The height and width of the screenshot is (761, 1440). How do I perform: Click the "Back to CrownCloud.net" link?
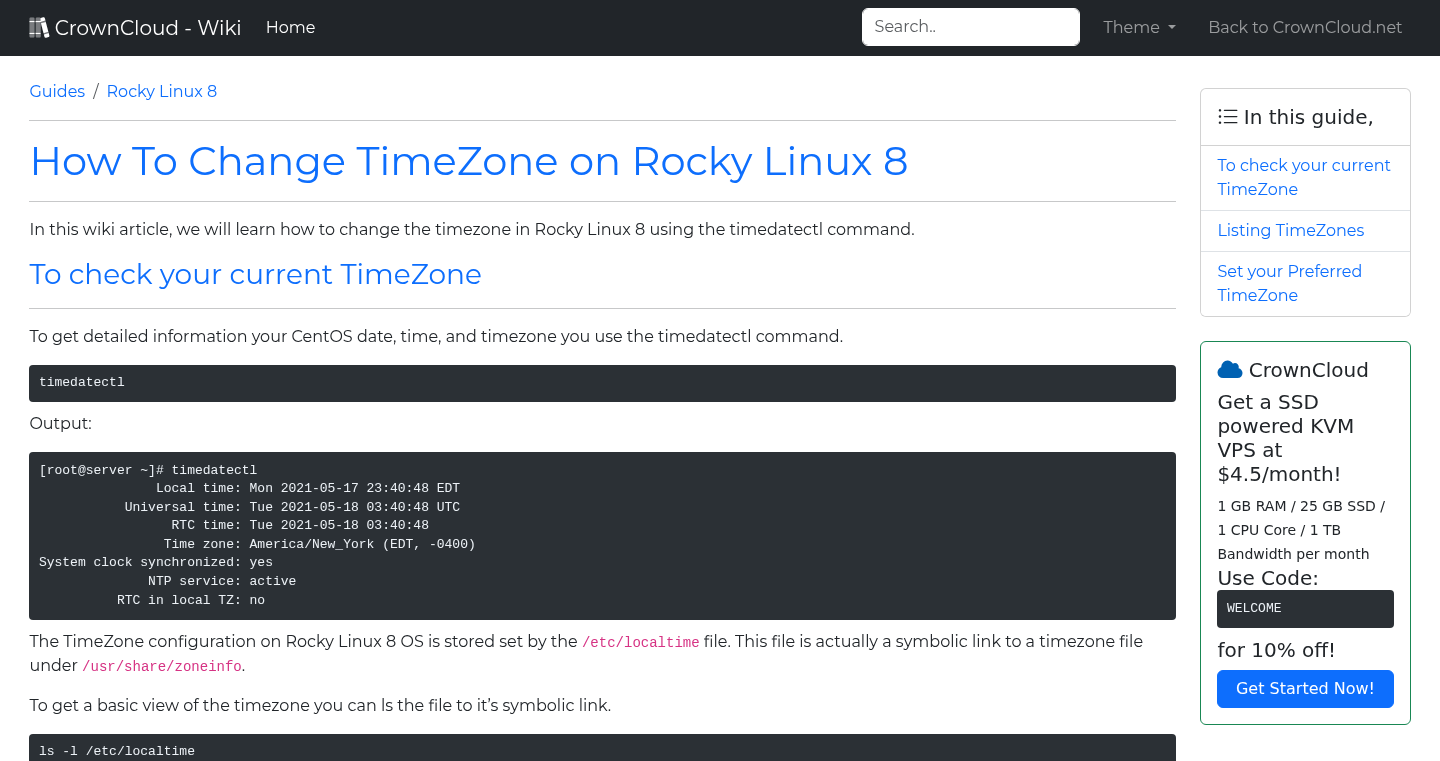(x=1305, y=27)
